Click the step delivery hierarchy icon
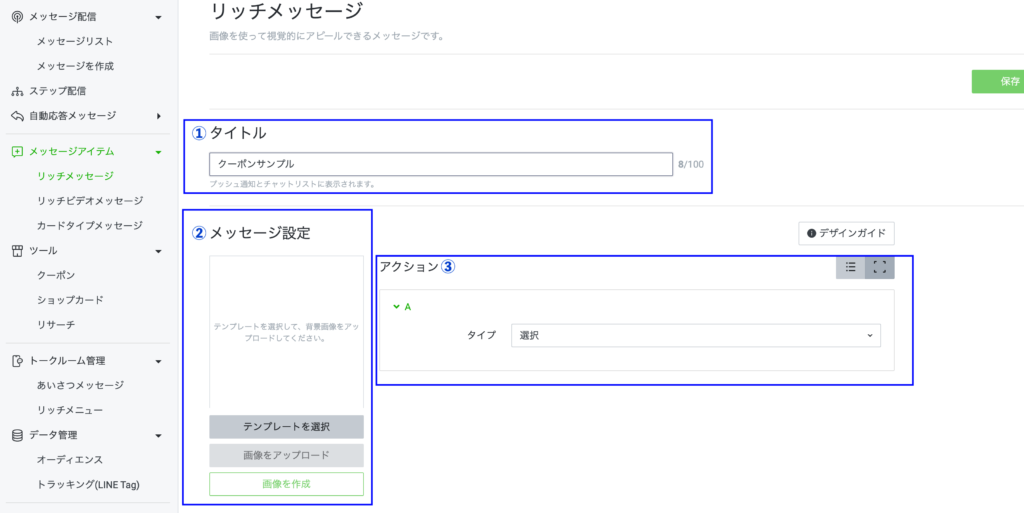 [x=17, y=91]
